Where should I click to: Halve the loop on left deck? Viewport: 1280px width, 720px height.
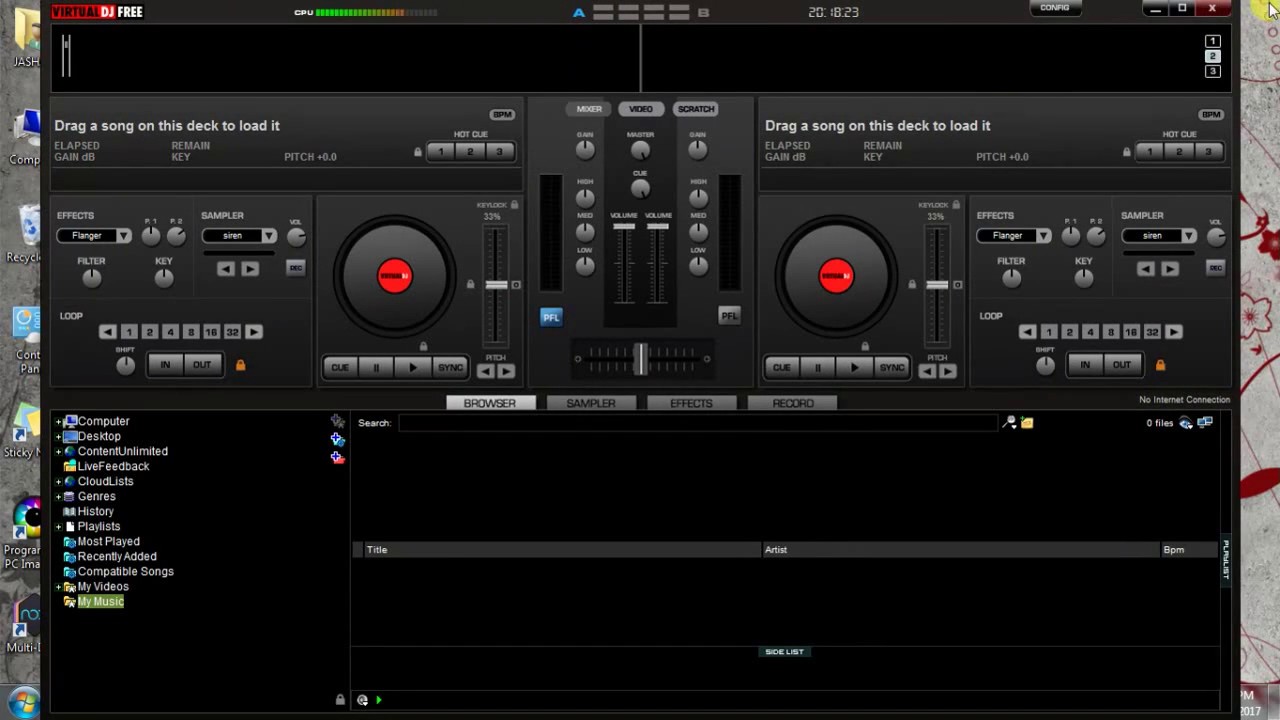[107, 332]
